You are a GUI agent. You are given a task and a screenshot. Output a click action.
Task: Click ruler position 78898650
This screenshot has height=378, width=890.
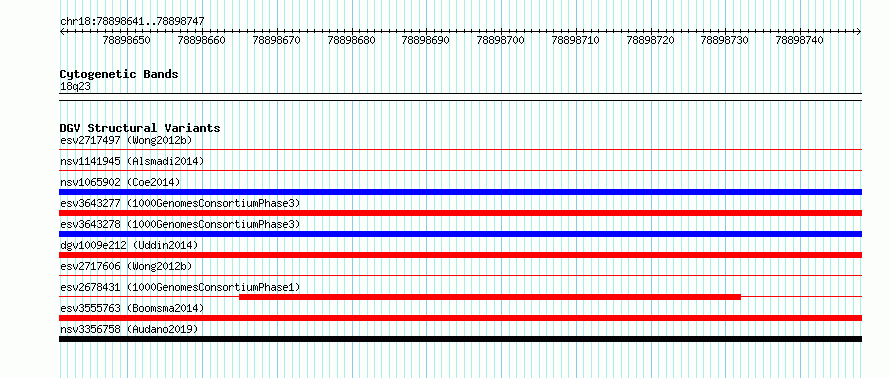[127, 40]
